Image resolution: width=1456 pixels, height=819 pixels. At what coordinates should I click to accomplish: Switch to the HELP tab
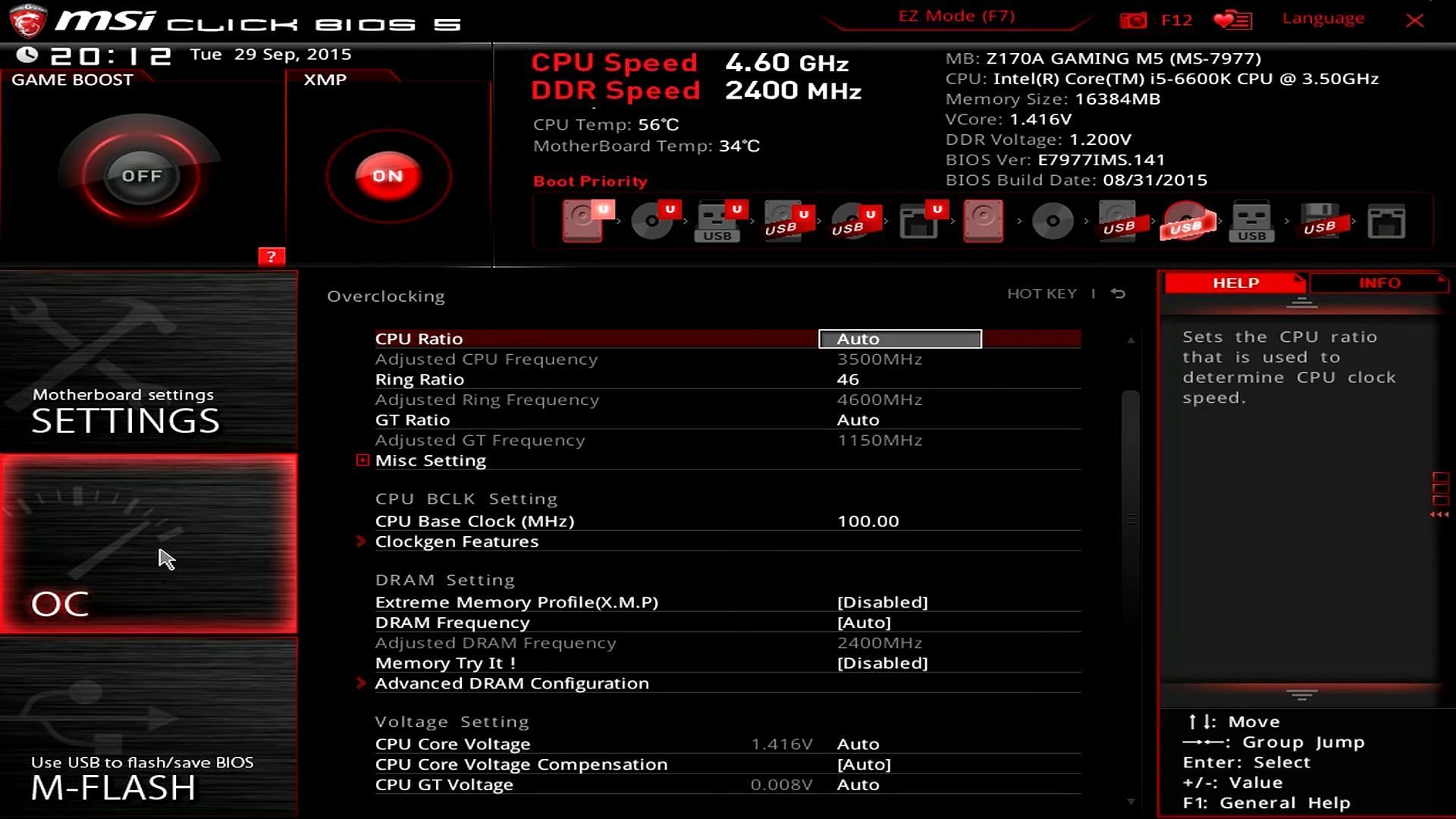coord(1235,283)
